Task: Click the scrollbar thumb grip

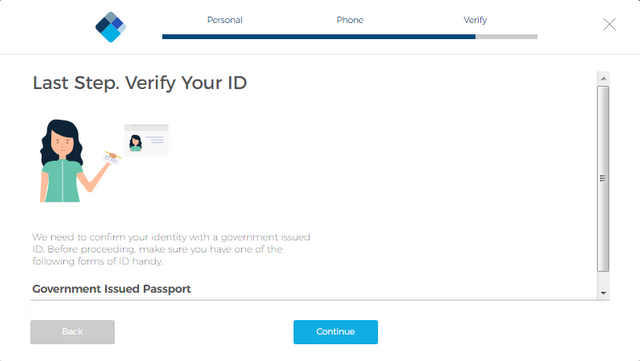Action: (603, 178)
